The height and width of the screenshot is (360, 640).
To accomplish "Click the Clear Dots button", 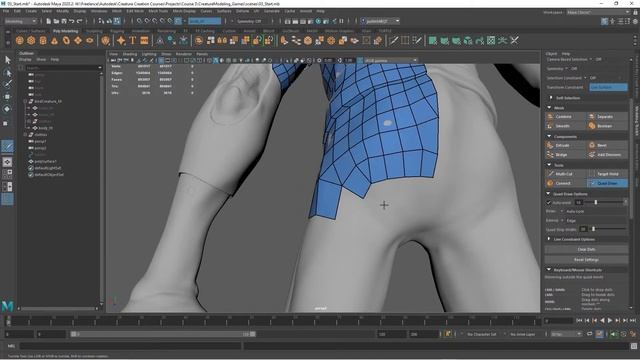I will click(587, 249).
